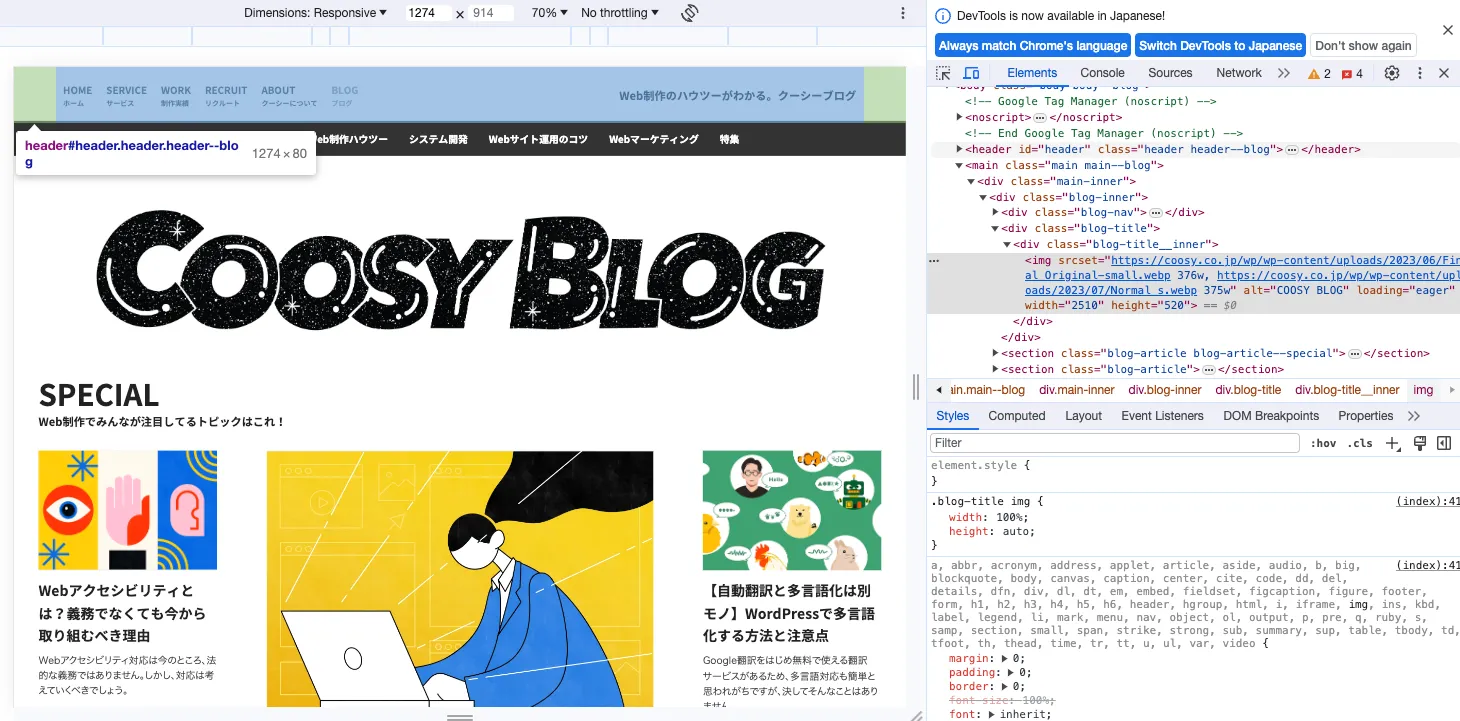Open DevTools settings gear
1460x721 pixels.
pos(1392,73)
